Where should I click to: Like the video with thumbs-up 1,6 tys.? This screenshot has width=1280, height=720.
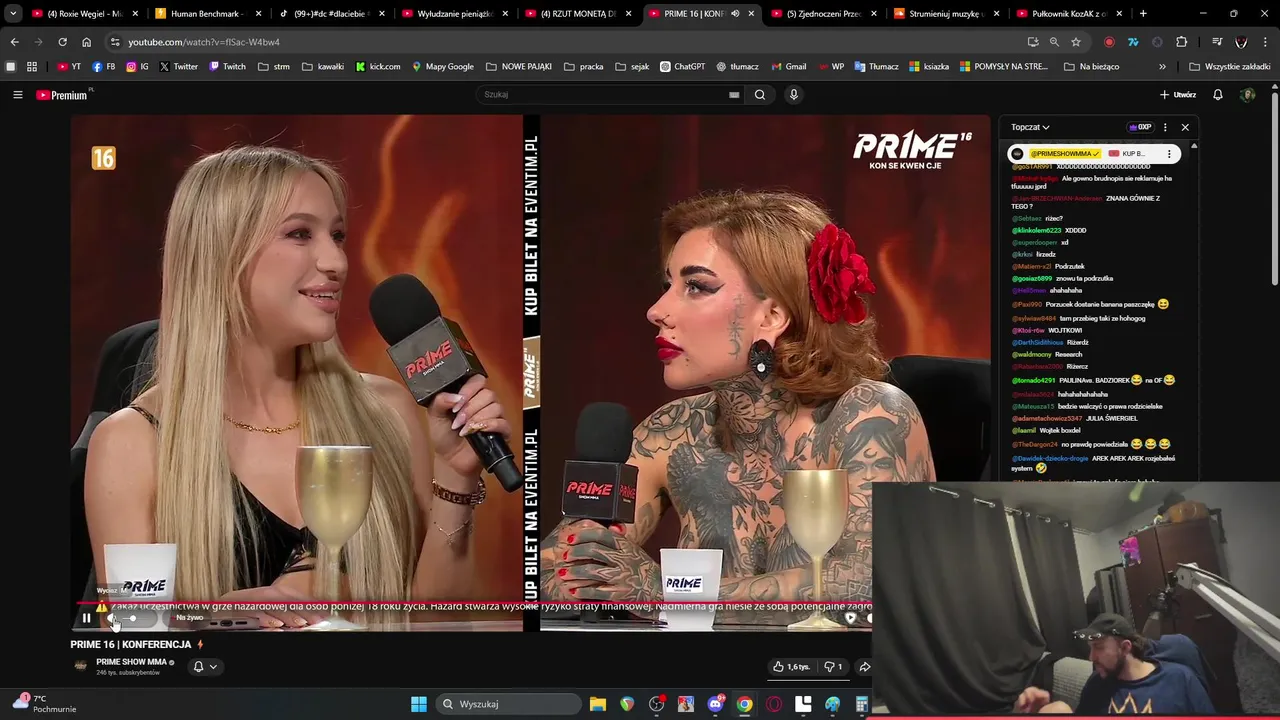[x=791, y=667]
